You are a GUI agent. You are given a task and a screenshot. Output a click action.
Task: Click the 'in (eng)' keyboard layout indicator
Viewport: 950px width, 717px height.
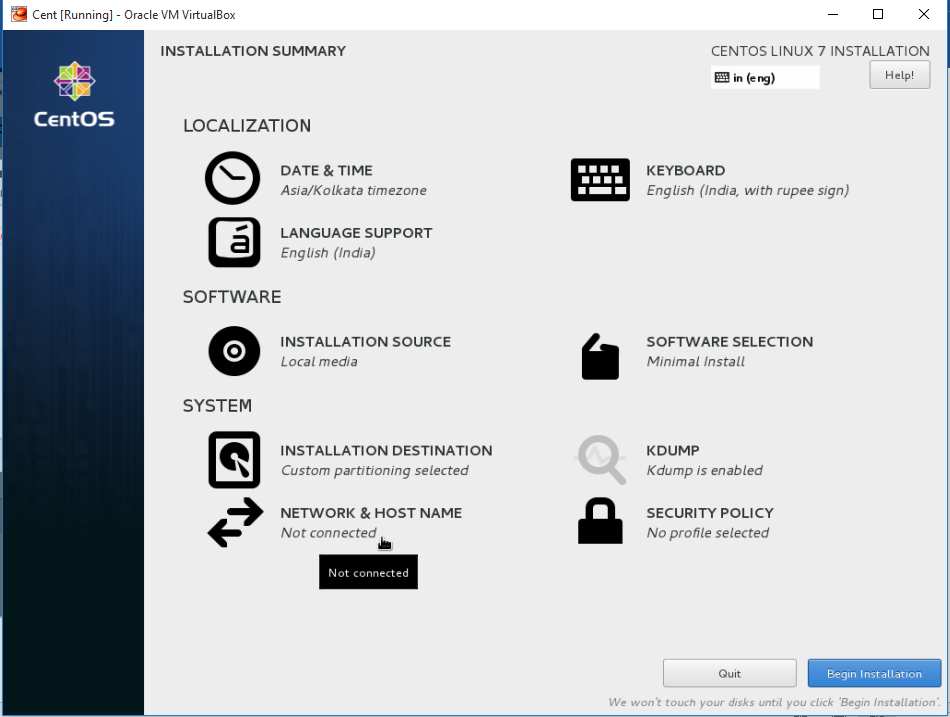click(765, 78)
